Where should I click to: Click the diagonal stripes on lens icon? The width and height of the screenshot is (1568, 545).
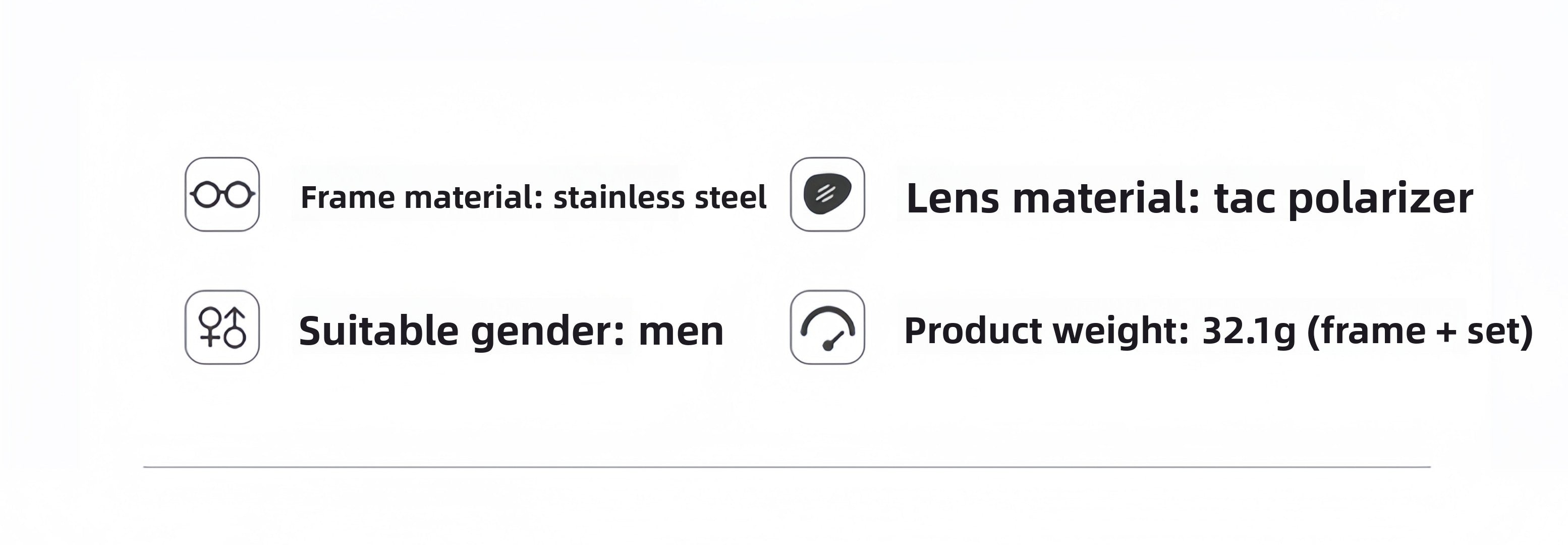(825, 194)
